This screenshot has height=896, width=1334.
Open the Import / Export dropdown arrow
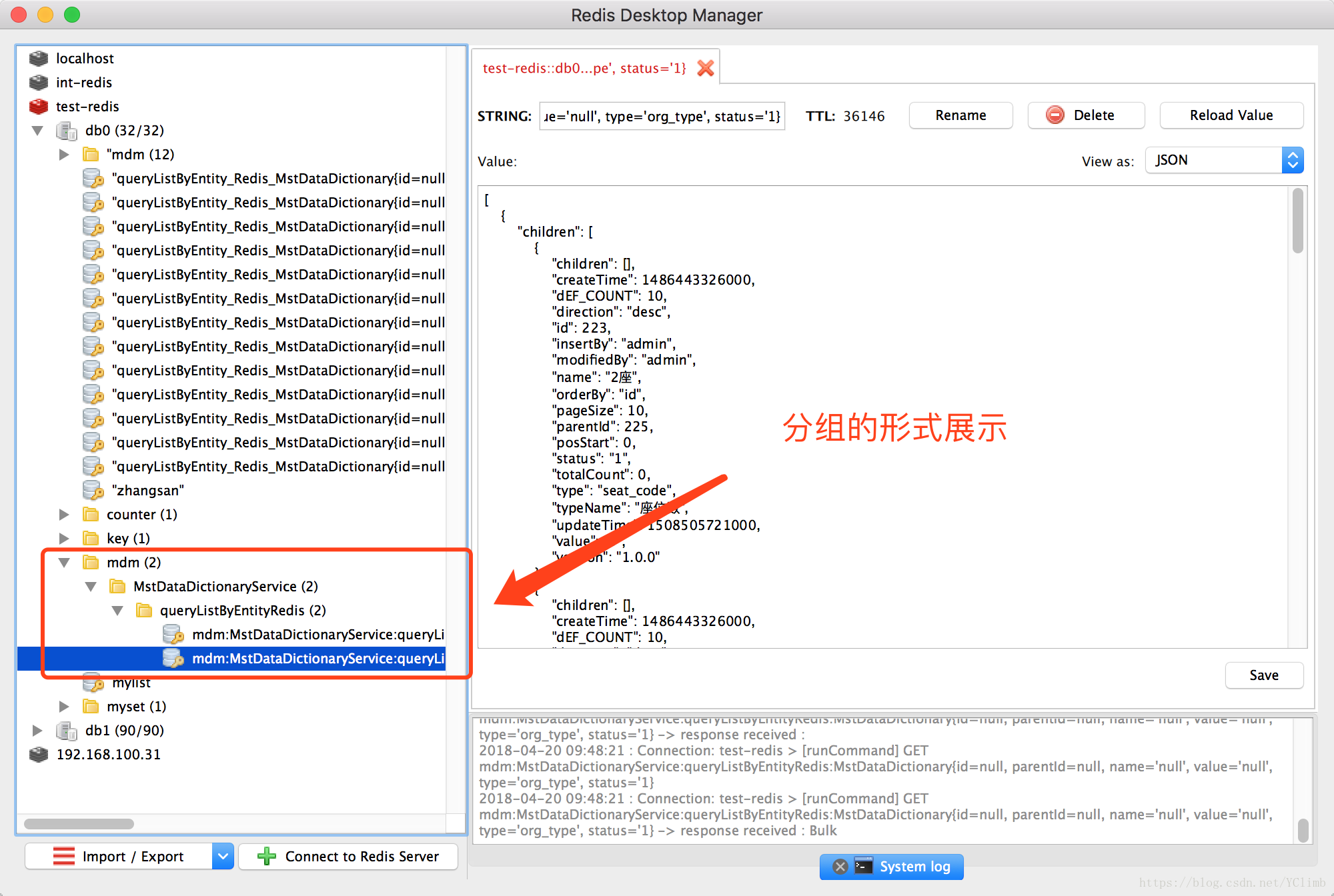click(223, 856)
